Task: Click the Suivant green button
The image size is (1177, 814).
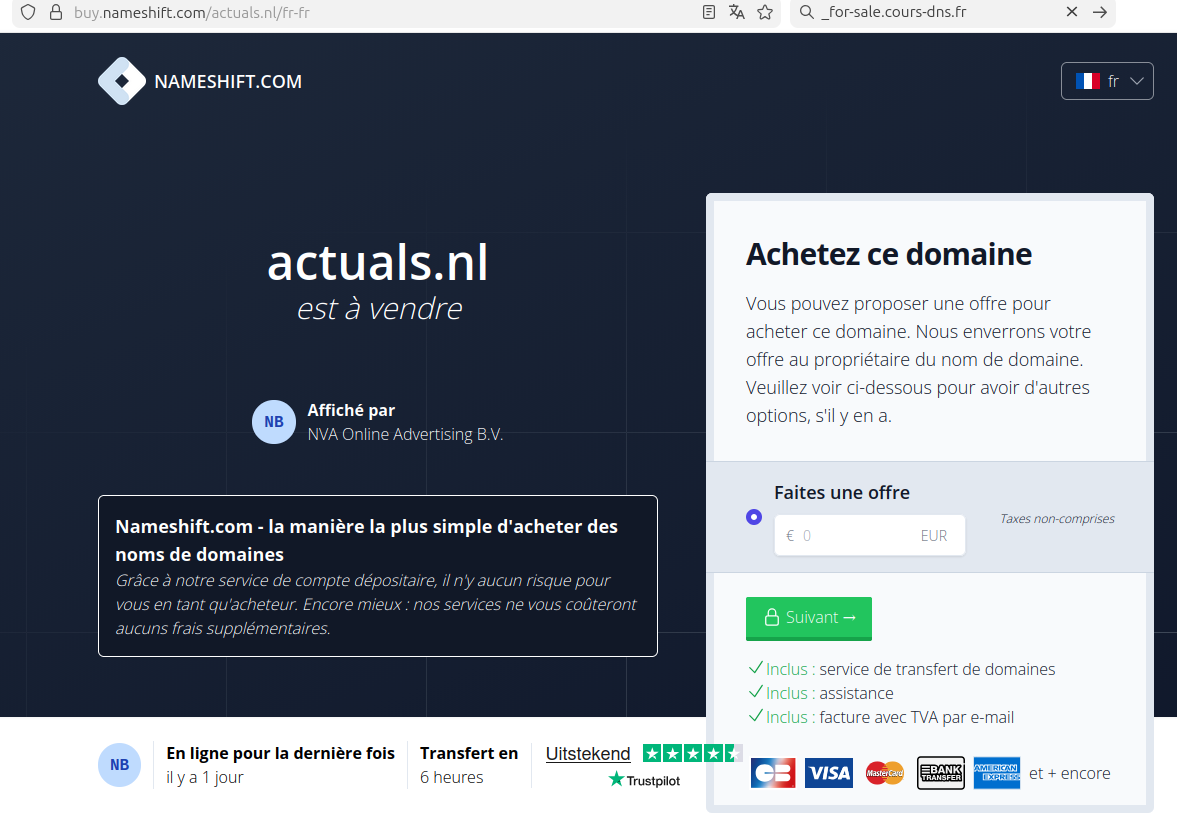Action: pyautogui.click(x=808, y=618)
